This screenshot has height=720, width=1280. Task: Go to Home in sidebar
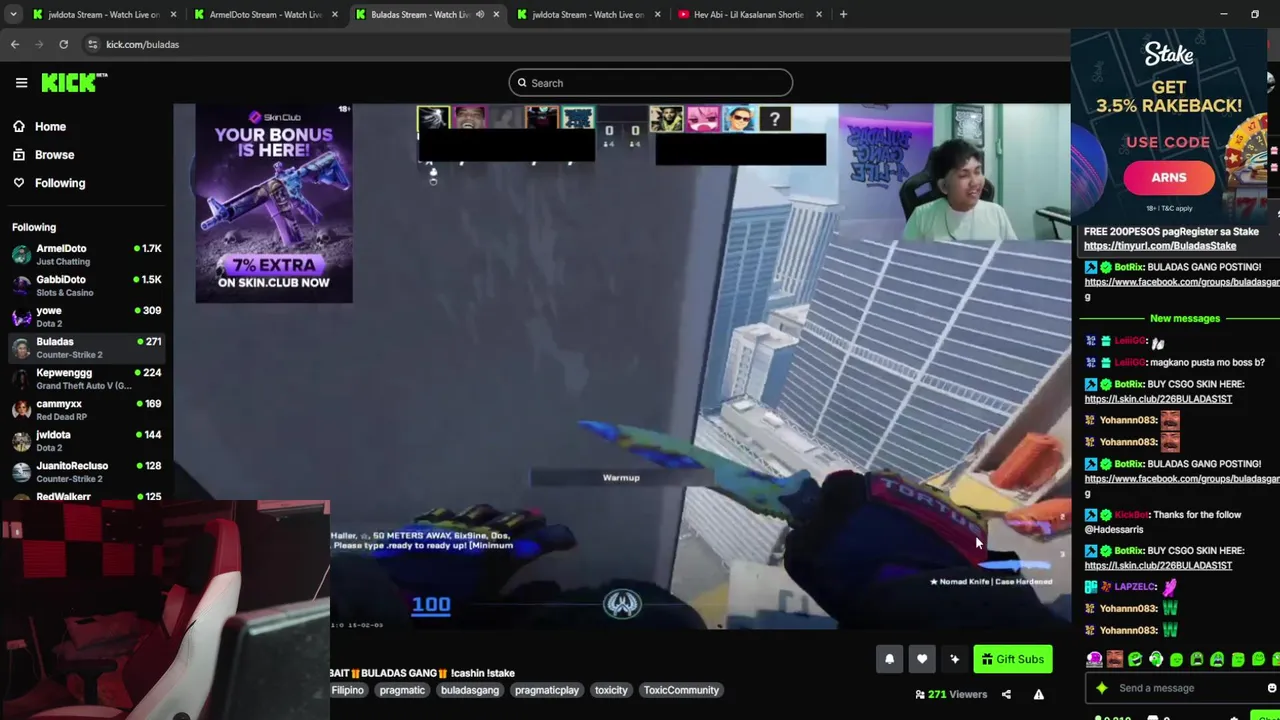point(50,127)
